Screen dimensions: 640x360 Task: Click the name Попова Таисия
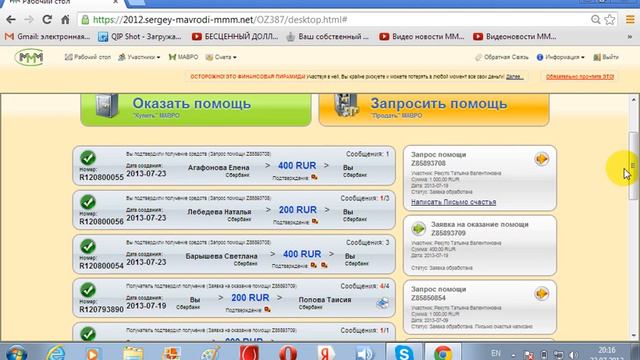[x=325, y=300]
